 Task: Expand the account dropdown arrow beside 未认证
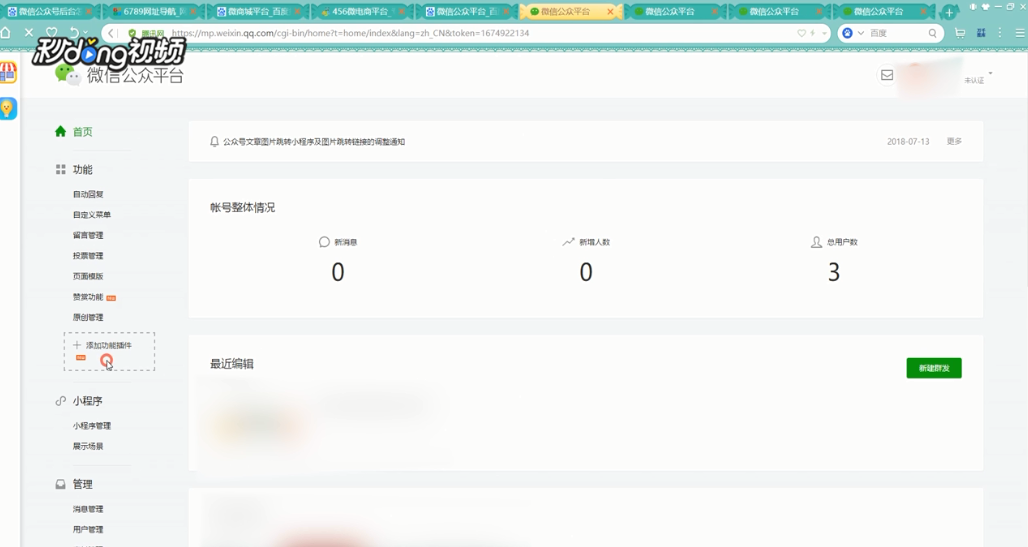click(990, 73)
